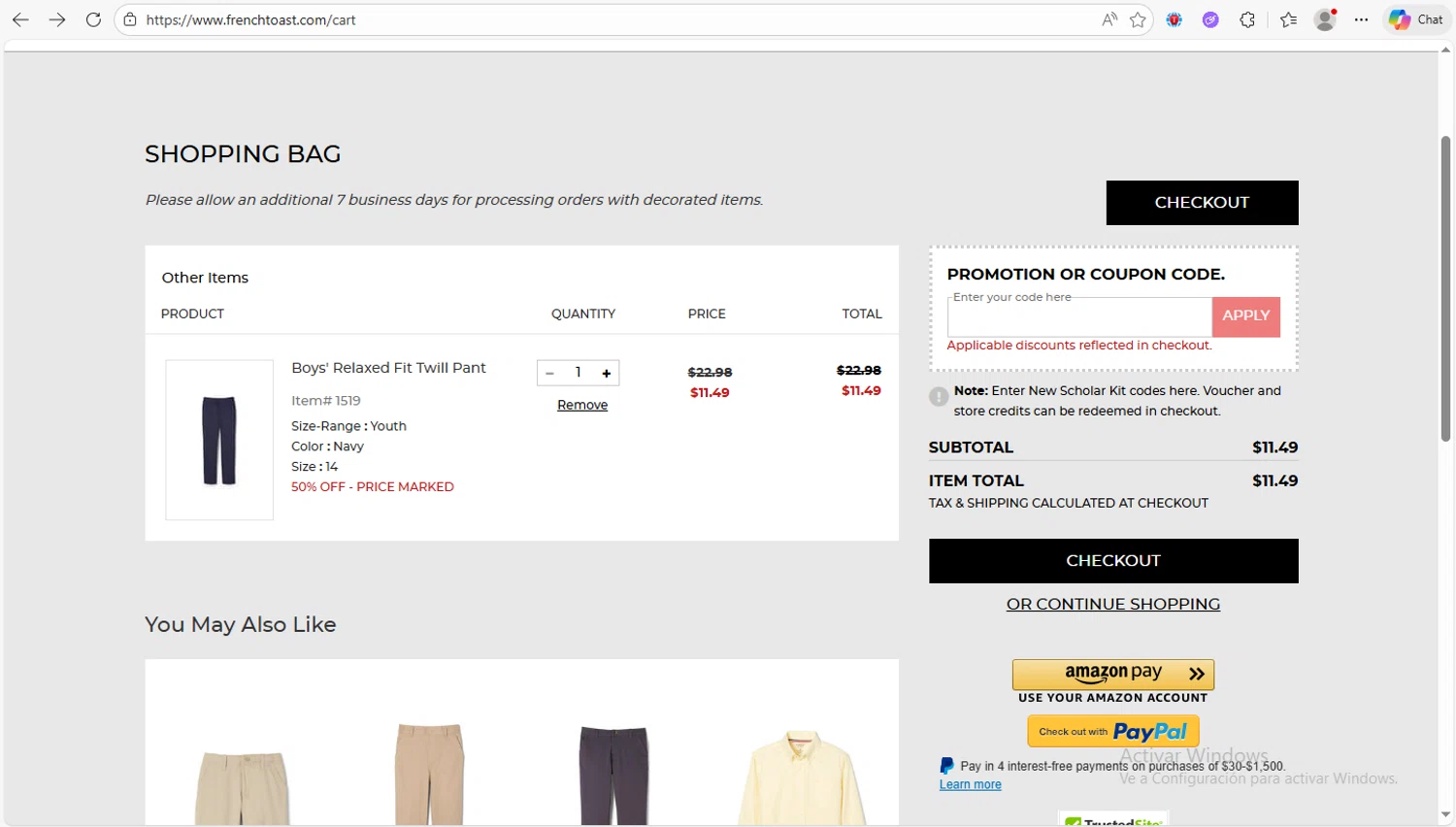Open the browser extensions puzzle icon

[x=1247, y=19]
